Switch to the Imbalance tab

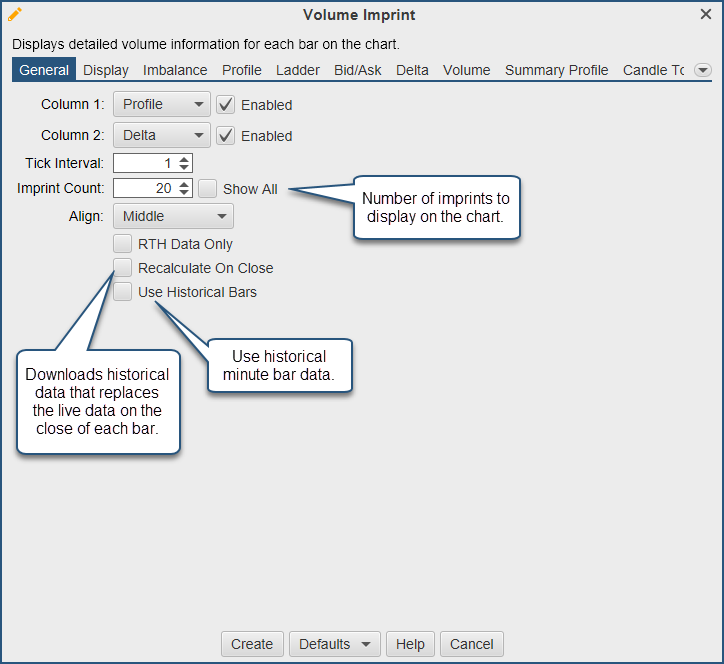175,70
